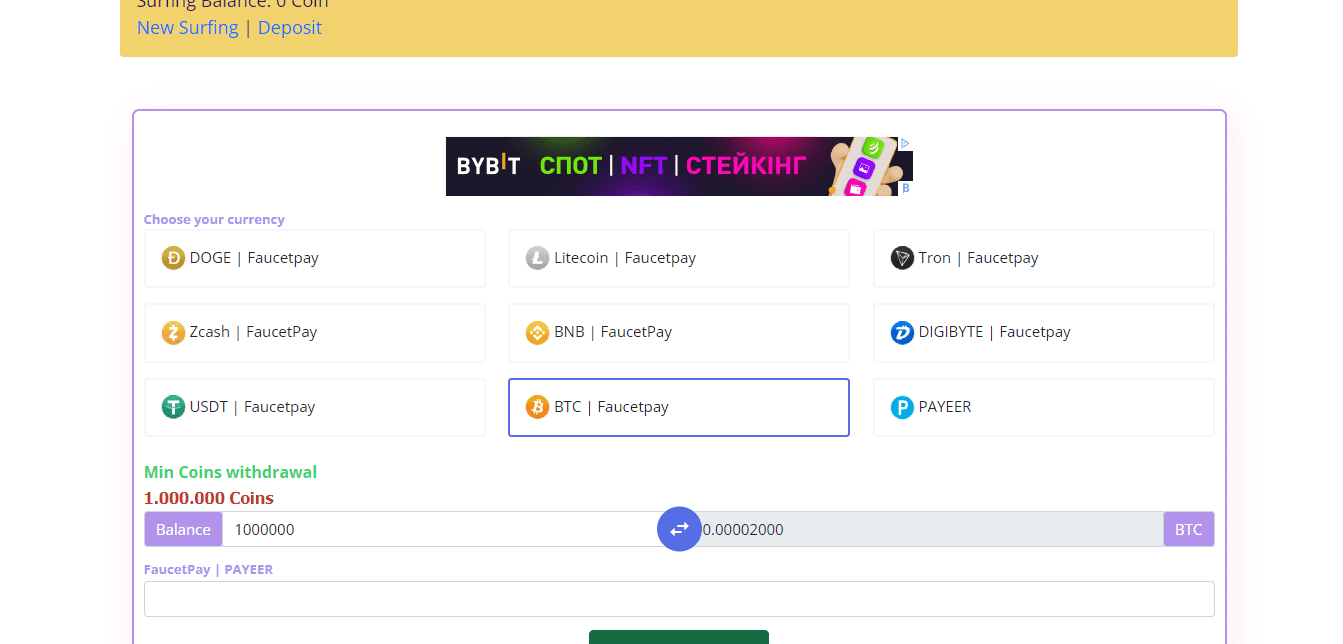
Task: Click the Litecoin silver coin icon
Action: pos(538,258)
